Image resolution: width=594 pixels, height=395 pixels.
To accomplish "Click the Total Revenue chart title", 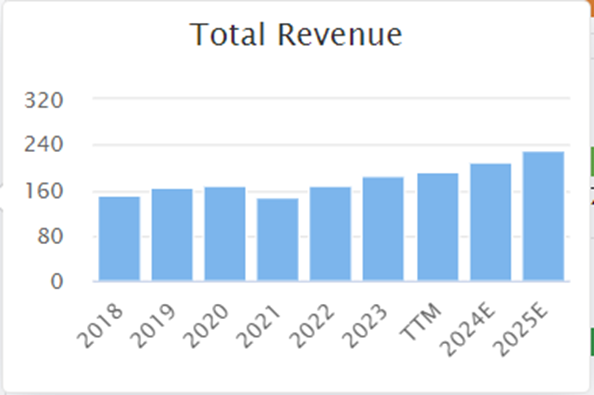I will (296, 35).
